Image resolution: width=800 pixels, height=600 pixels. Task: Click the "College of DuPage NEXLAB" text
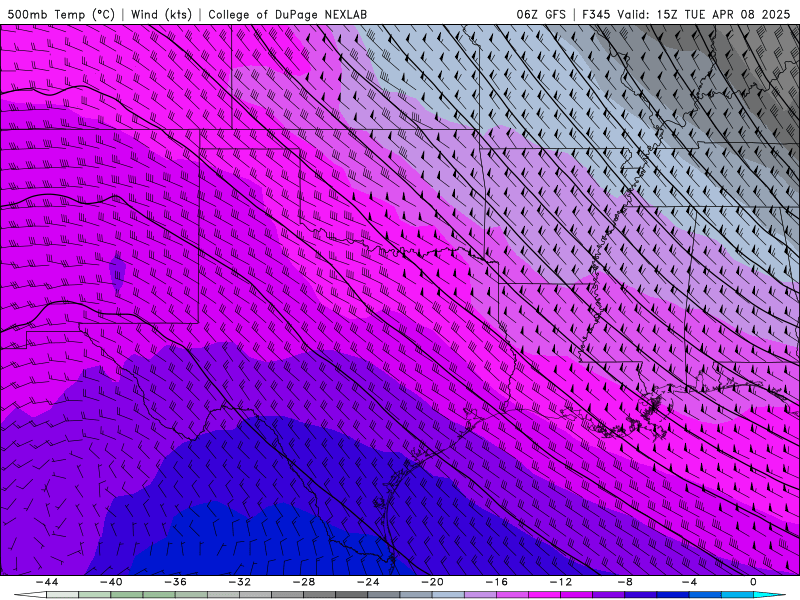pyautogui.click(x=287, y=14)
